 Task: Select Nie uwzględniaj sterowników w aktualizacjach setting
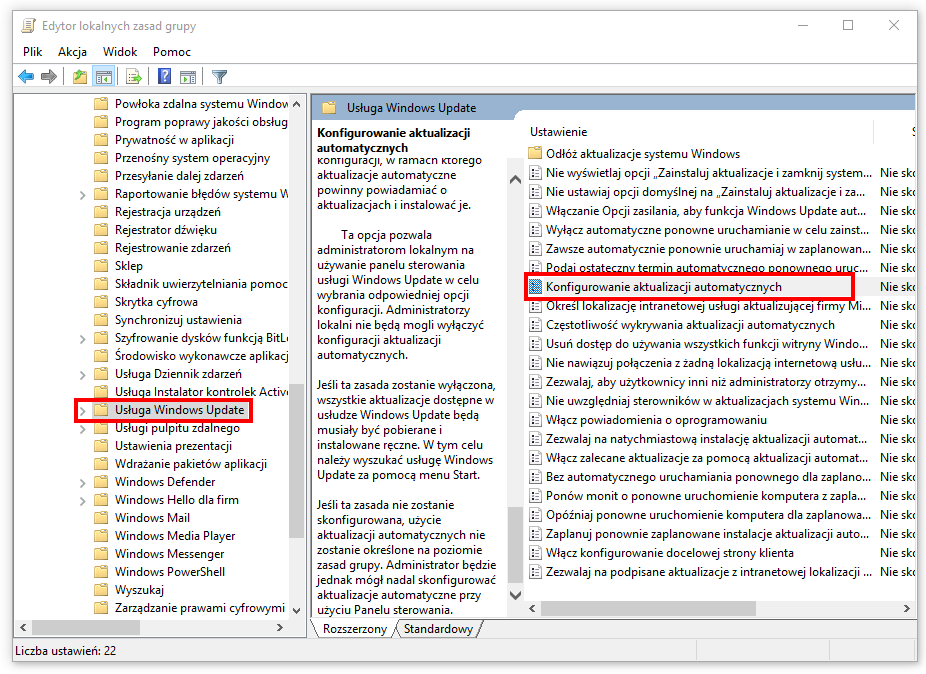tap(707, 401)
